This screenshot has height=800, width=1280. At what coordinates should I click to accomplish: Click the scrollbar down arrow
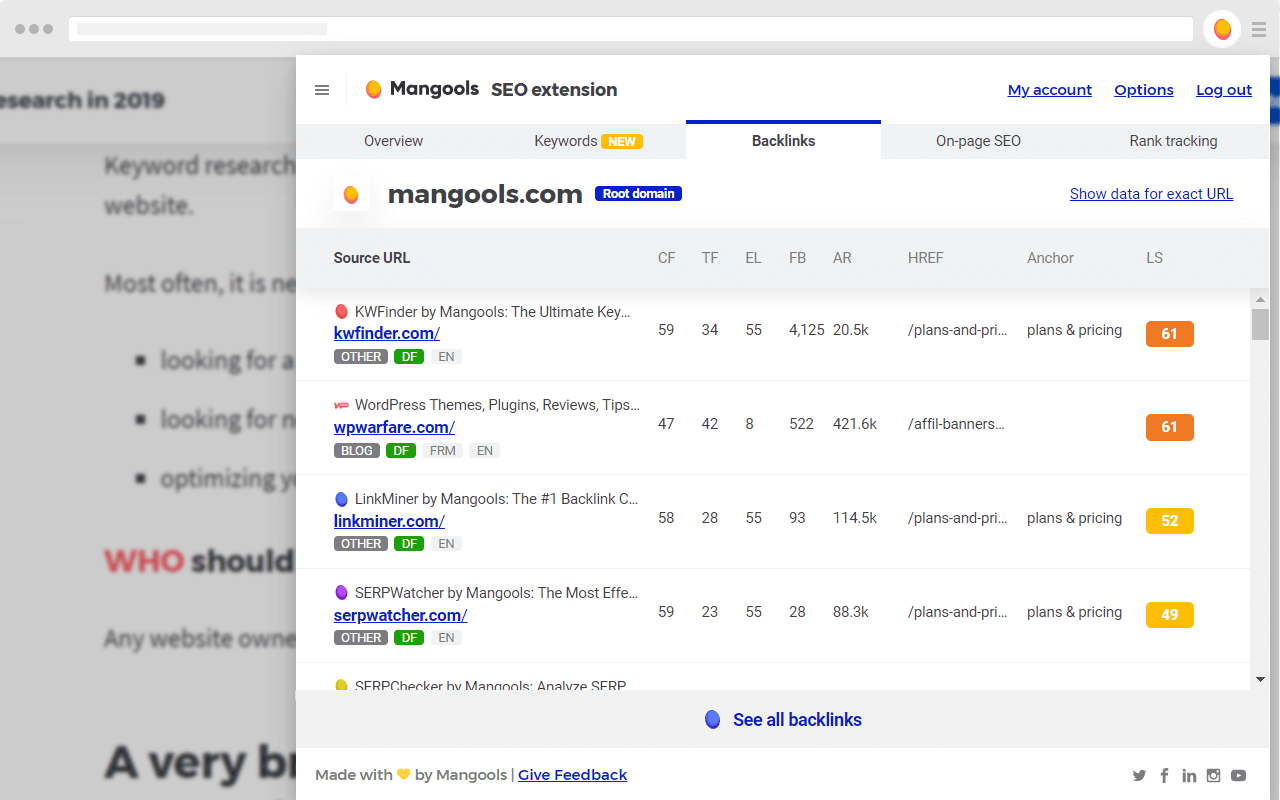tap(1261, 678)
